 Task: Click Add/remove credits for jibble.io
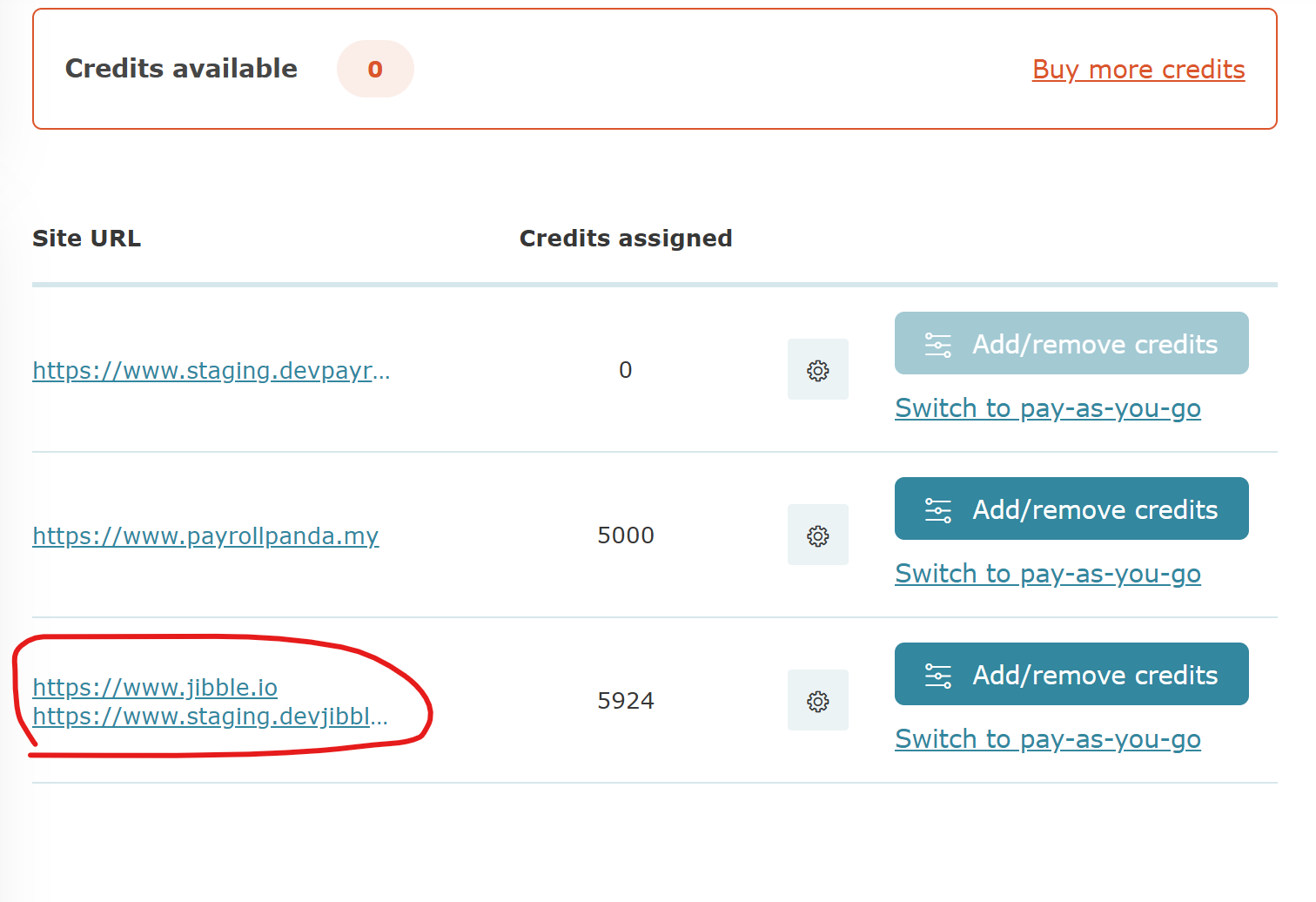point(1071,674)
